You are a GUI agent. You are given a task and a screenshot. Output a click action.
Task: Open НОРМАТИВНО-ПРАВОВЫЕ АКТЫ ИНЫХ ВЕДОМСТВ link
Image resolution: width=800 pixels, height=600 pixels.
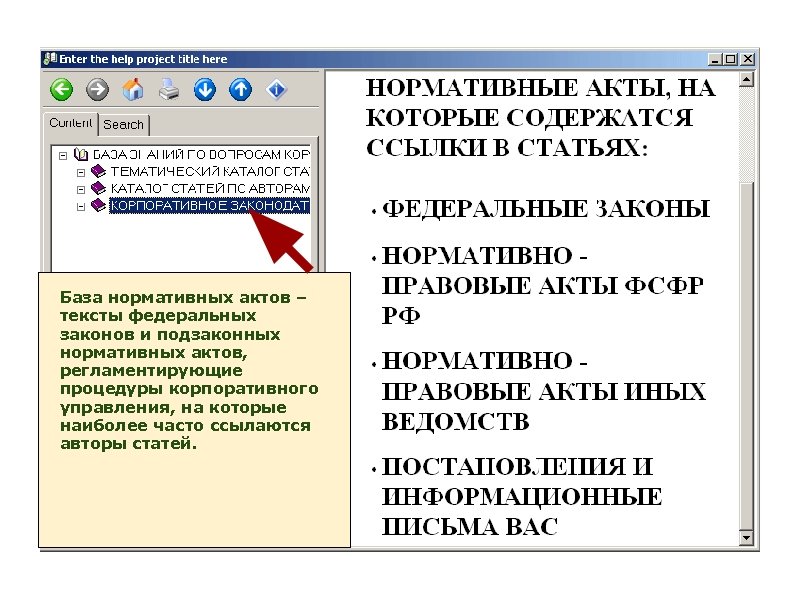click(x=544, y=391)
